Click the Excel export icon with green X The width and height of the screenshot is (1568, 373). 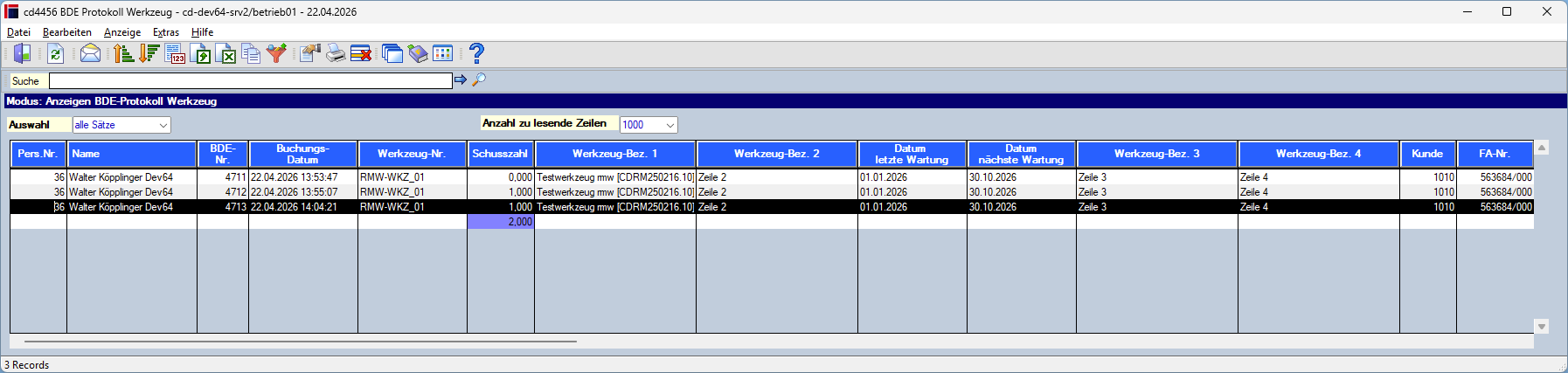coord(225,54)
